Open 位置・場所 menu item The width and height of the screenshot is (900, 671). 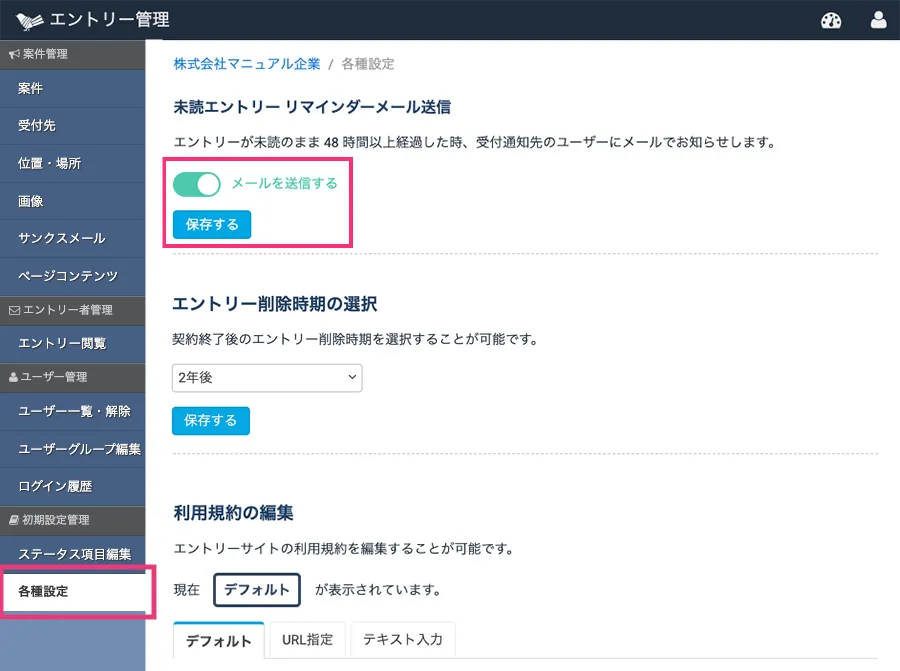[49, 164]
